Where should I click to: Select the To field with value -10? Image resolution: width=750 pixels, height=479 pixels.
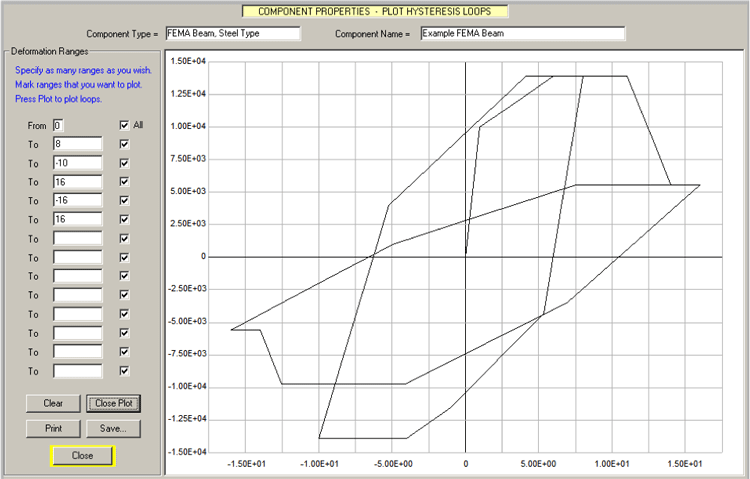coord(77,163)
